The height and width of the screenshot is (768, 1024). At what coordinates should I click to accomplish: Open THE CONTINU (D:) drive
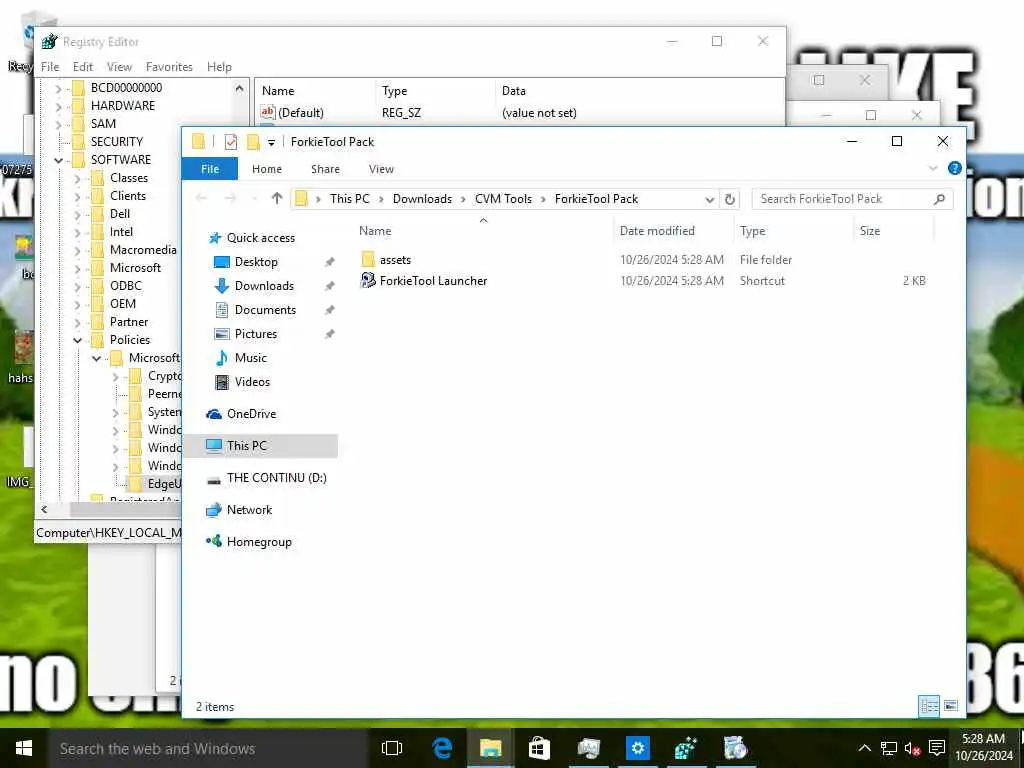coord(276,478)
